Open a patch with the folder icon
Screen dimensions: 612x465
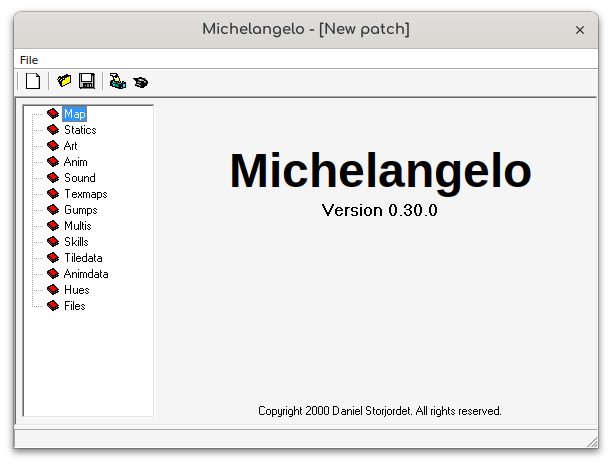[x=65, y=81]
